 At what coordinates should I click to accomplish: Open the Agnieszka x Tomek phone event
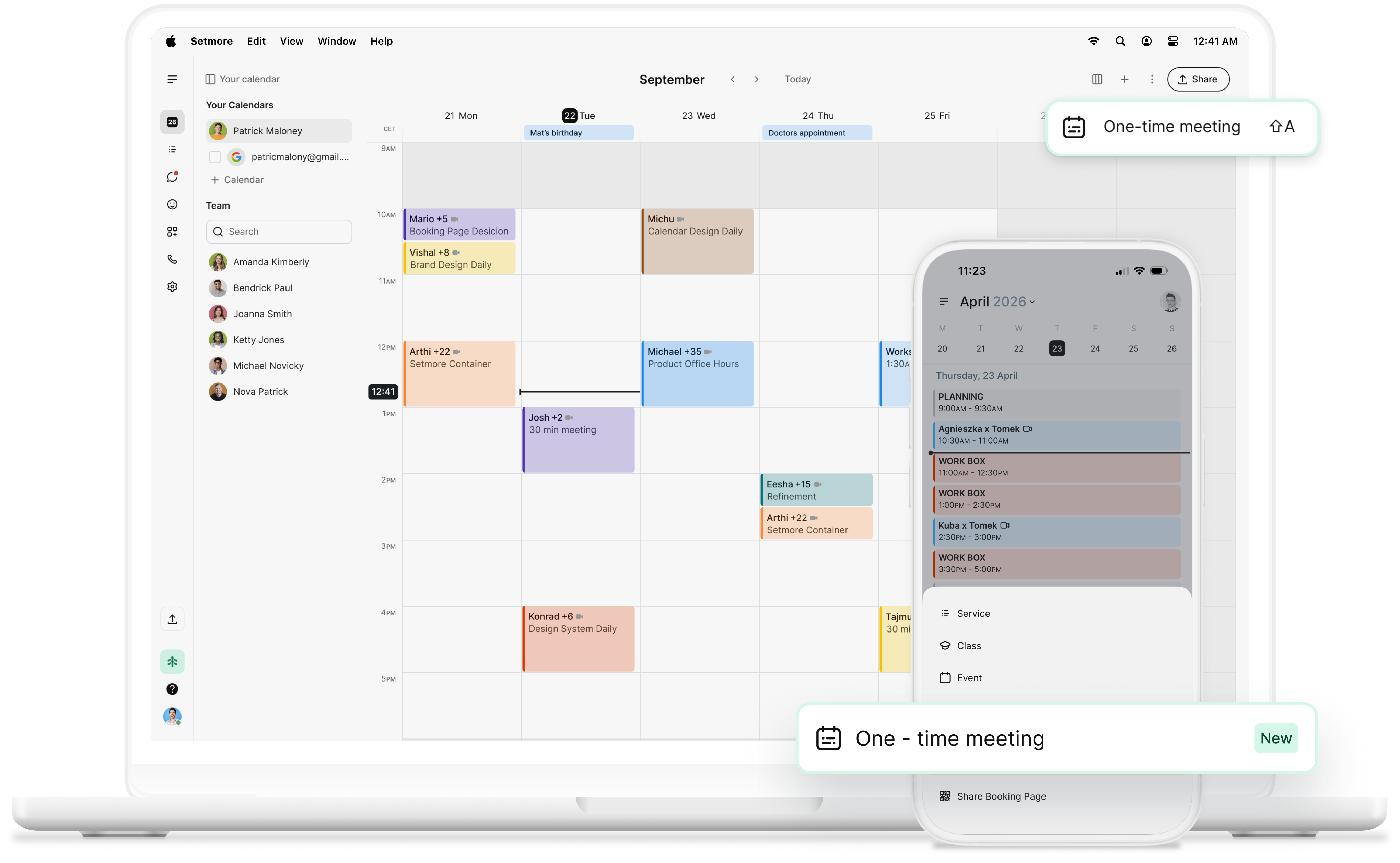[1056, 435]
